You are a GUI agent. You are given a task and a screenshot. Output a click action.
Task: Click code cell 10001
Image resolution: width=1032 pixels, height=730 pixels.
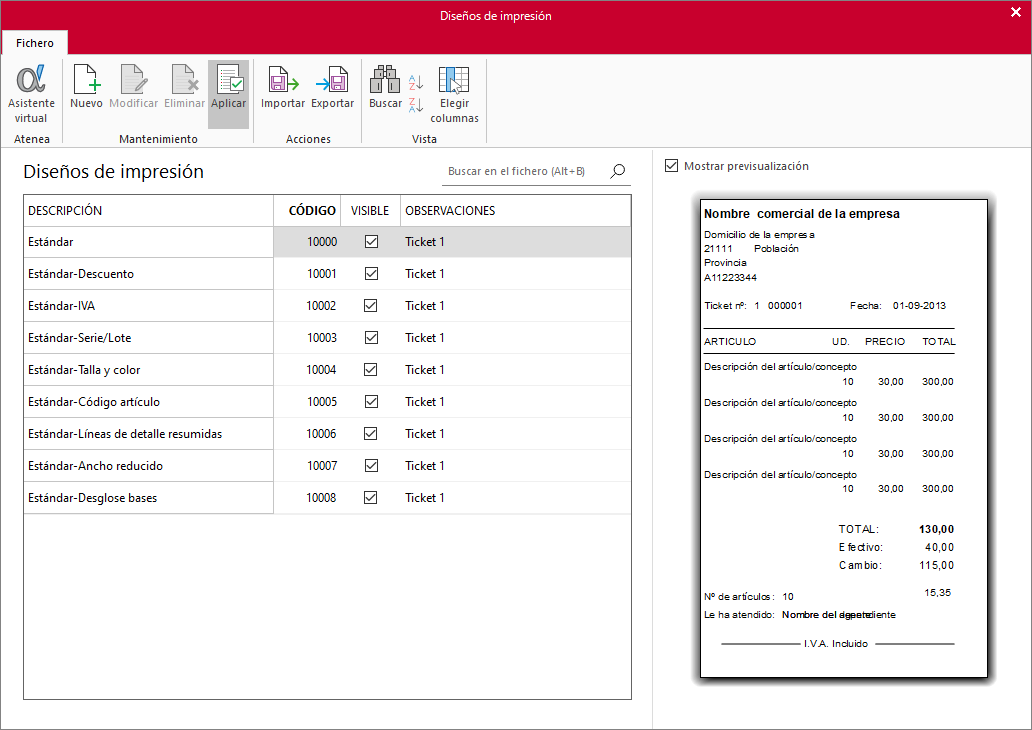307,274
